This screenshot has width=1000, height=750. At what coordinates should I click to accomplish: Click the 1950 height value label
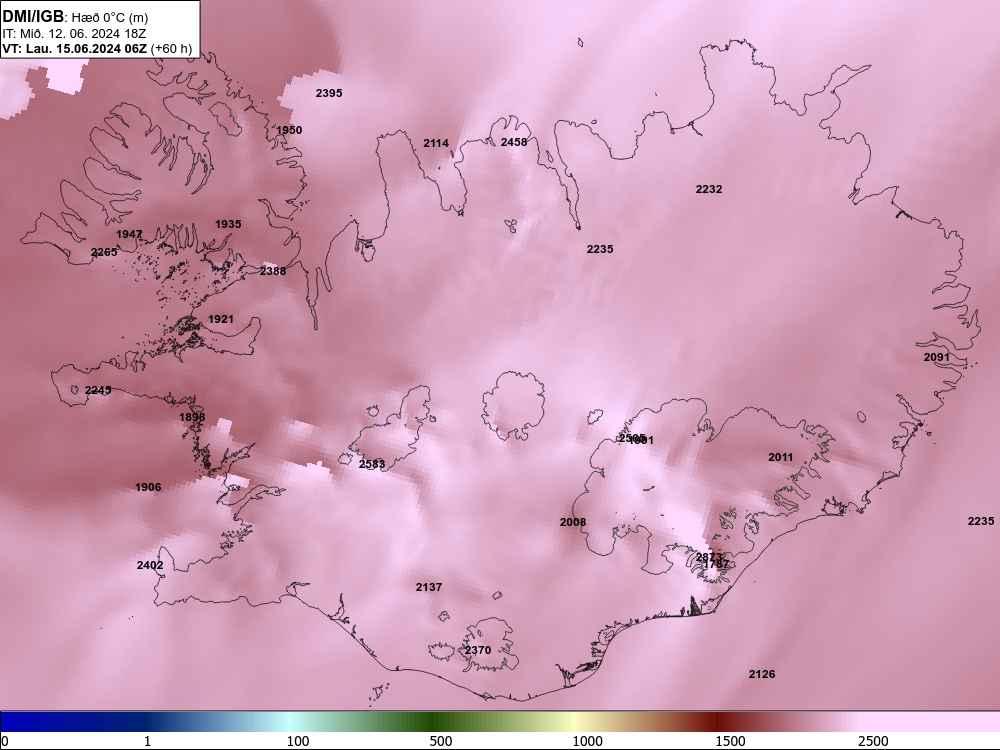tap(289, 130)
